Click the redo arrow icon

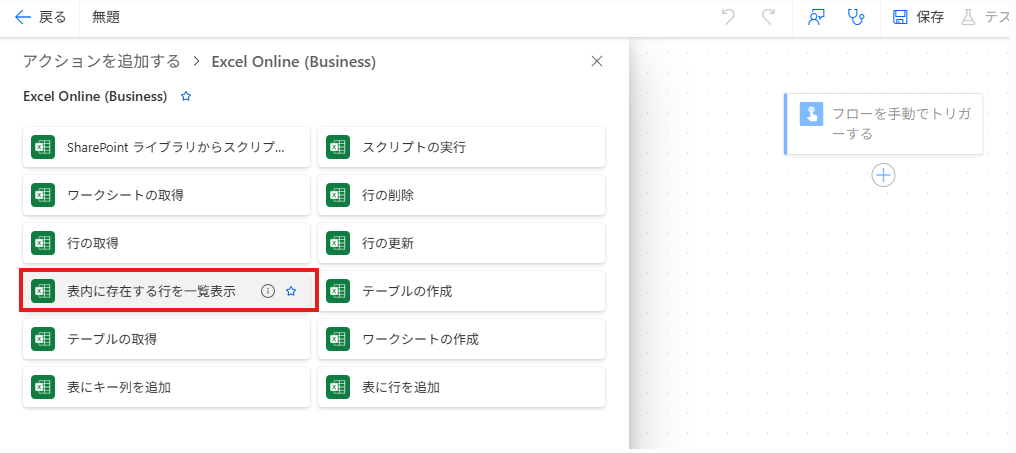pyautogui.click(x=768, y=17)
